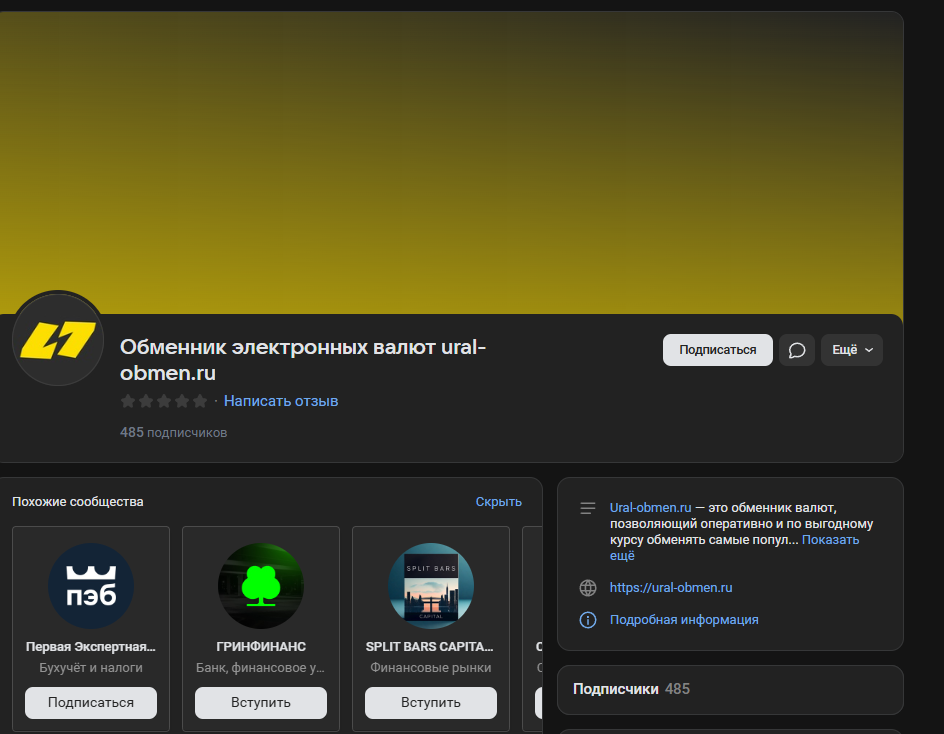Hide similar communities with Скрыть
This screenshot has width=944, height=734.
point(498,502)
